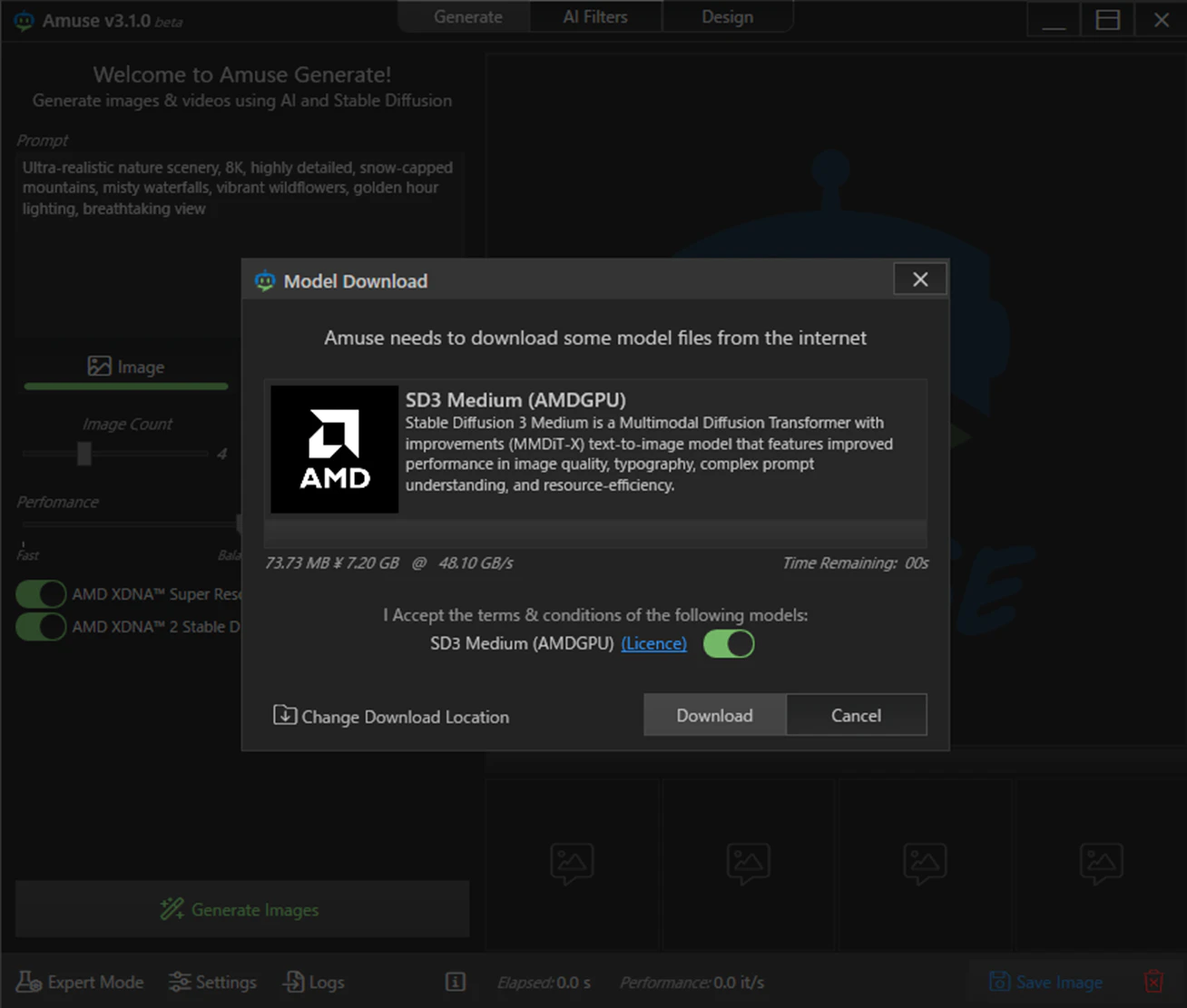Image resolution: width=1187 pixels, height=1008 pixels.
Task: Select the third empty image placeholder
Action: coord(925,864)
